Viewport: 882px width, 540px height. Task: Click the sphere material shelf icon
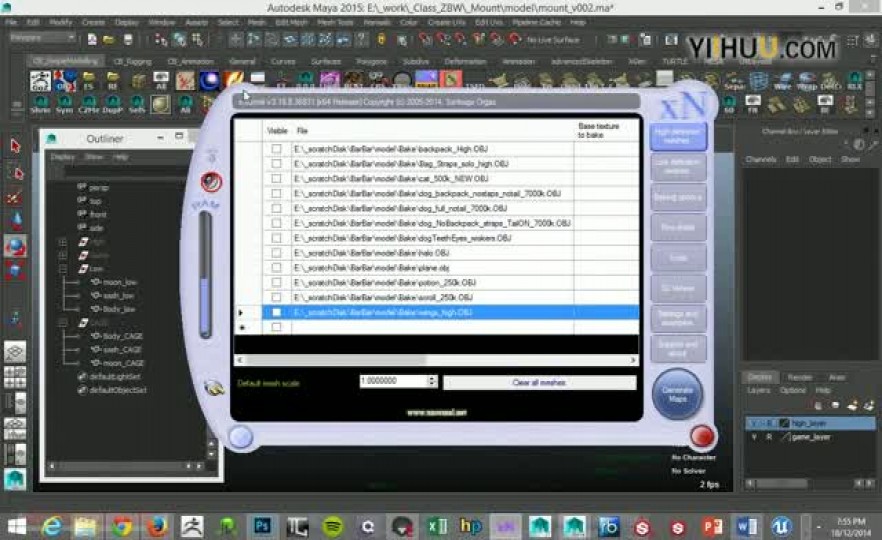coord(160,105)
